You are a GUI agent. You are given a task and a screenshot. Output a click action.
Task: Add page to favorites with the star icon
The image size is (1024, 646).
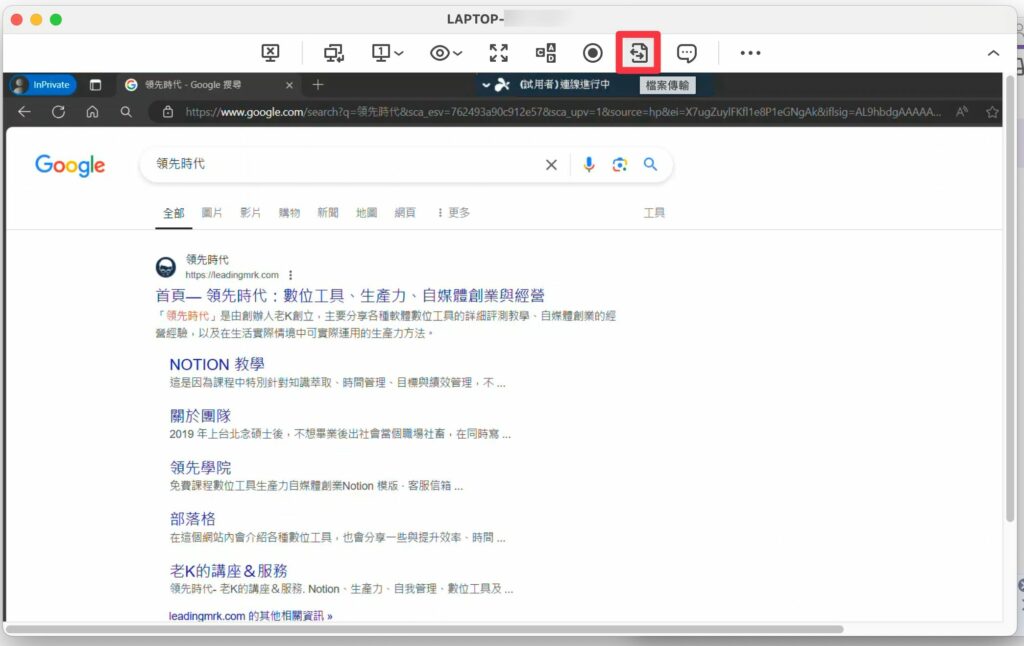[x=993, y=112]
